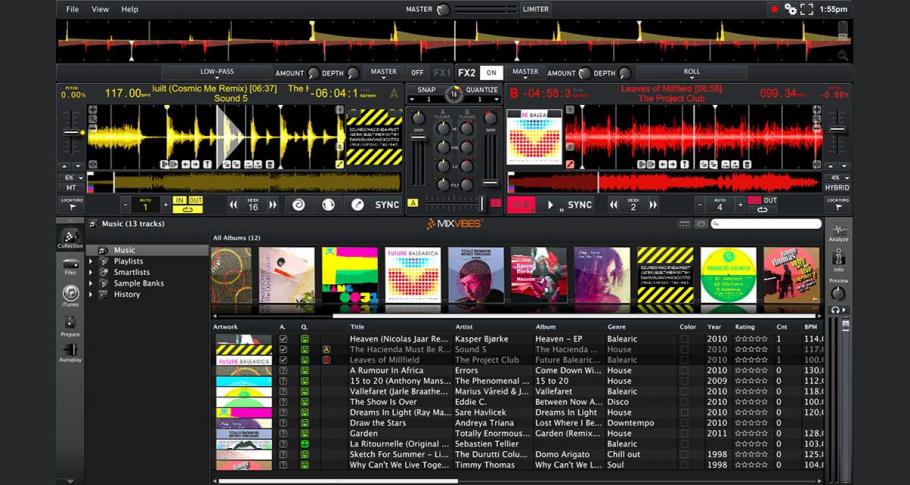Seek forward on deck B
The width and height of the screenshot is (910, 485).
[653, 205]
